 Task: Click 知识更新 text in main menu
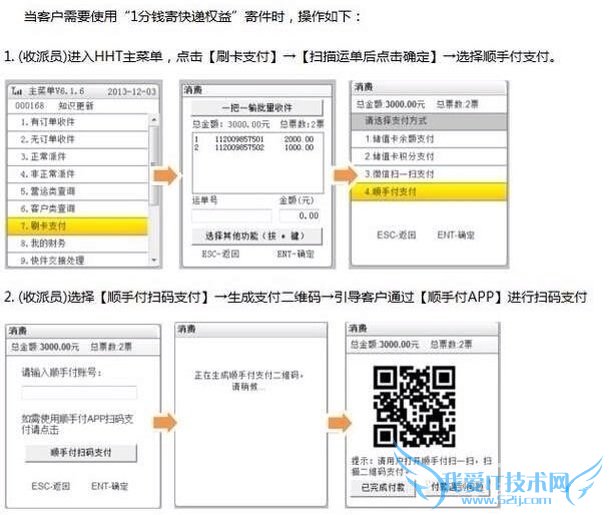coord(76,106)
